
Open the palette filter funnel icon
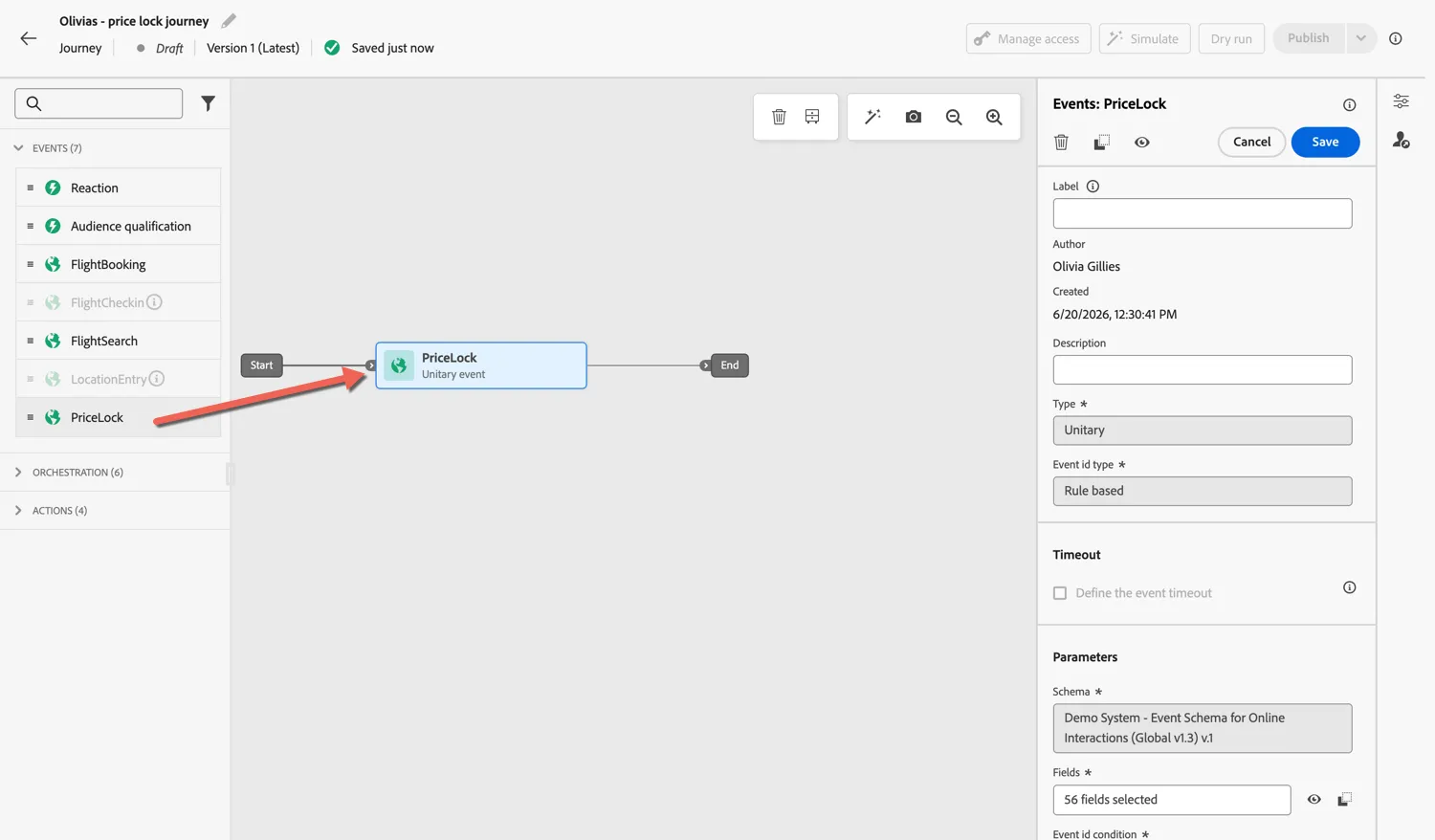(208, 103)
